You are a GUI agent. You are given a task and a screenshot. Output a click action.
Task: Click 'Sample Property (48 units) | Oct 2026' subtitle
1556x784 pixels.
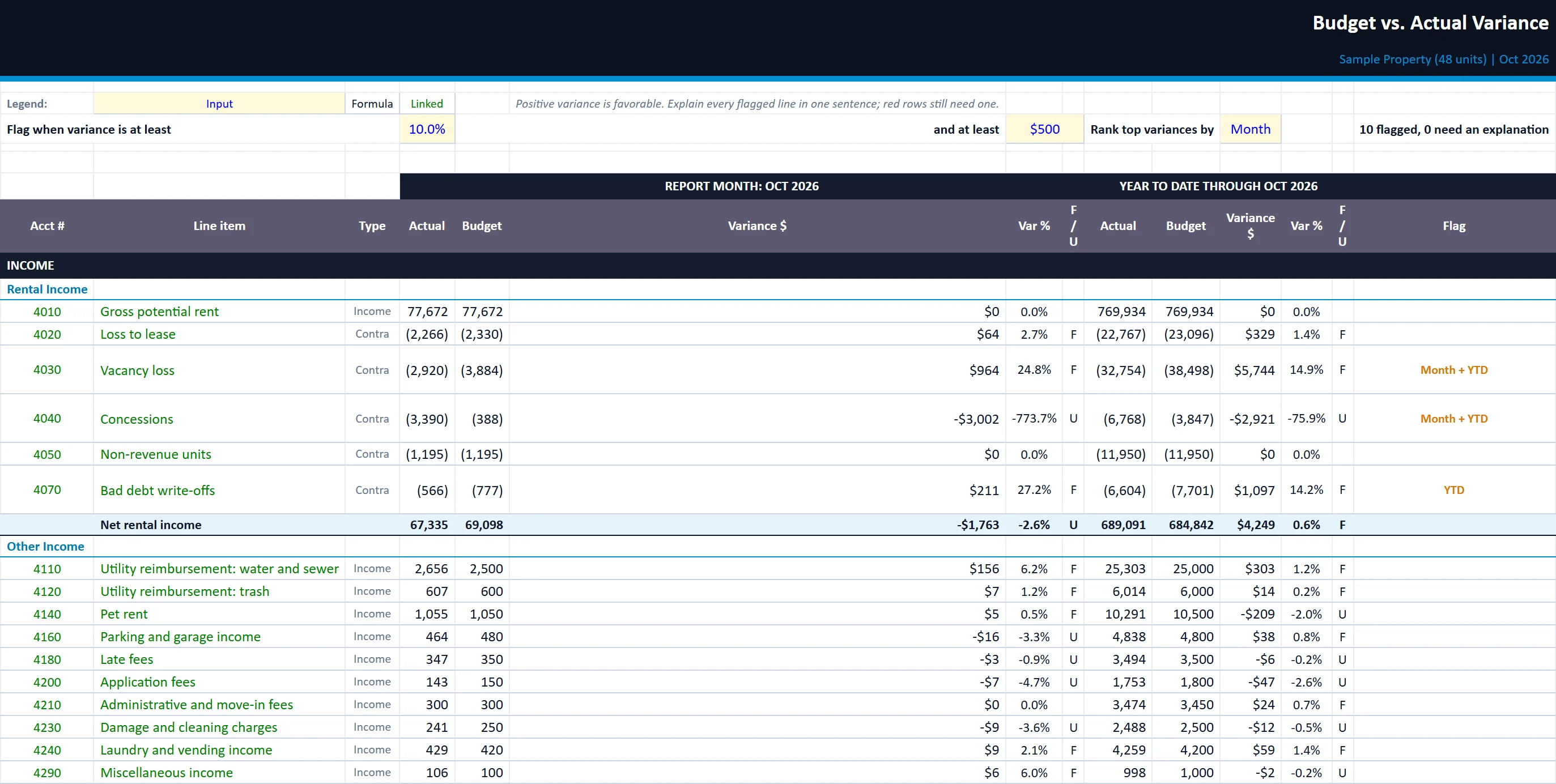(x=1444, y=59)
